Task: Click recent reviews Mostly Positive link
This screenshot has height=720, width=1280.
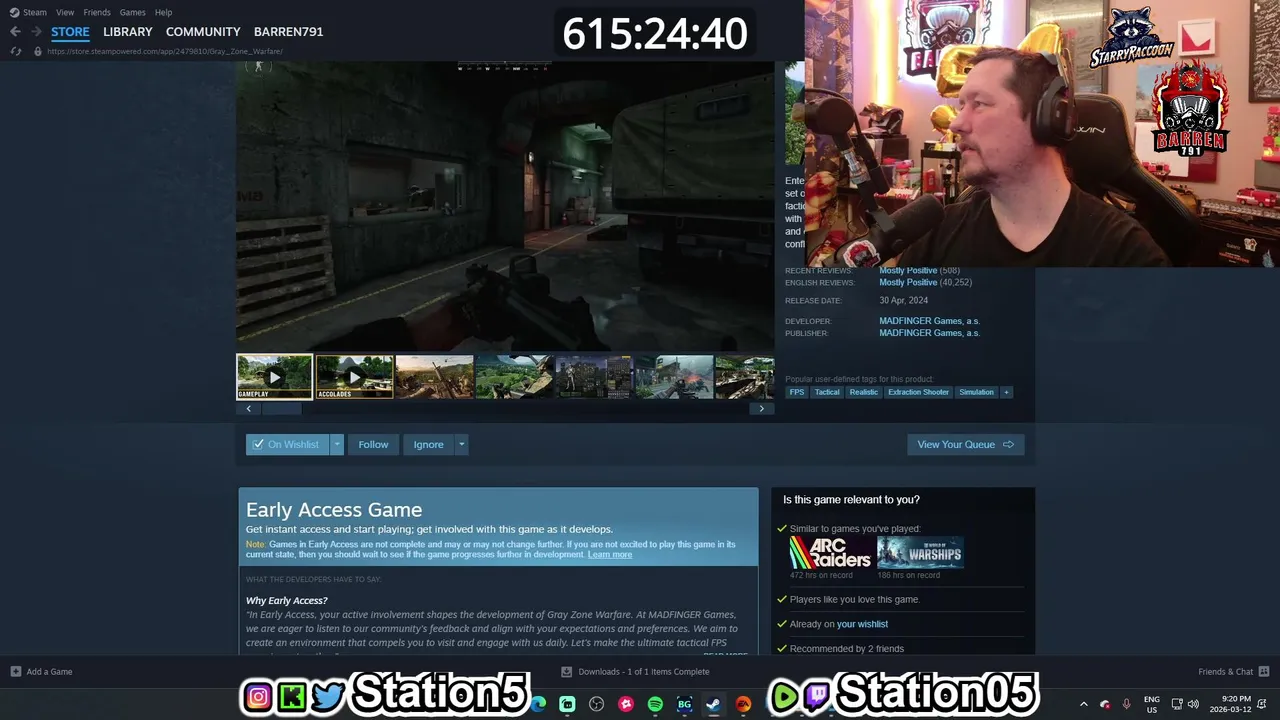Action: 908,270
